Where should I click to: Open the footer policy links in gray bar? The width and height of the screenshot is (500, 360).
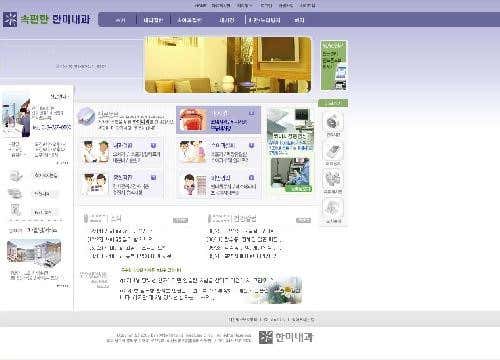272,319
